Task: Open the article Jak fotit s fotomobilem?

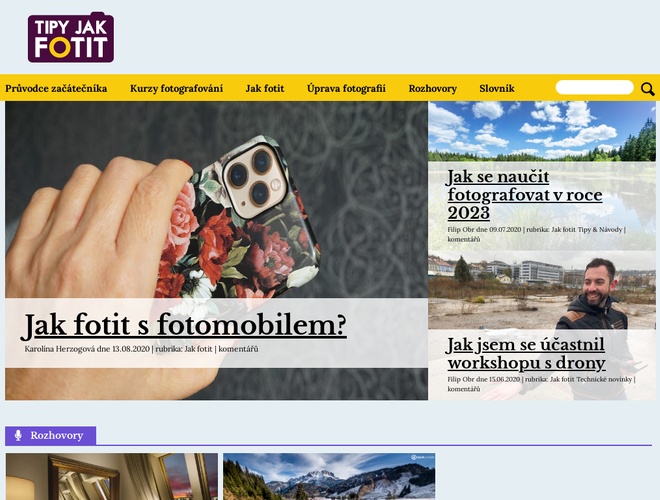Action: [184, 326]
